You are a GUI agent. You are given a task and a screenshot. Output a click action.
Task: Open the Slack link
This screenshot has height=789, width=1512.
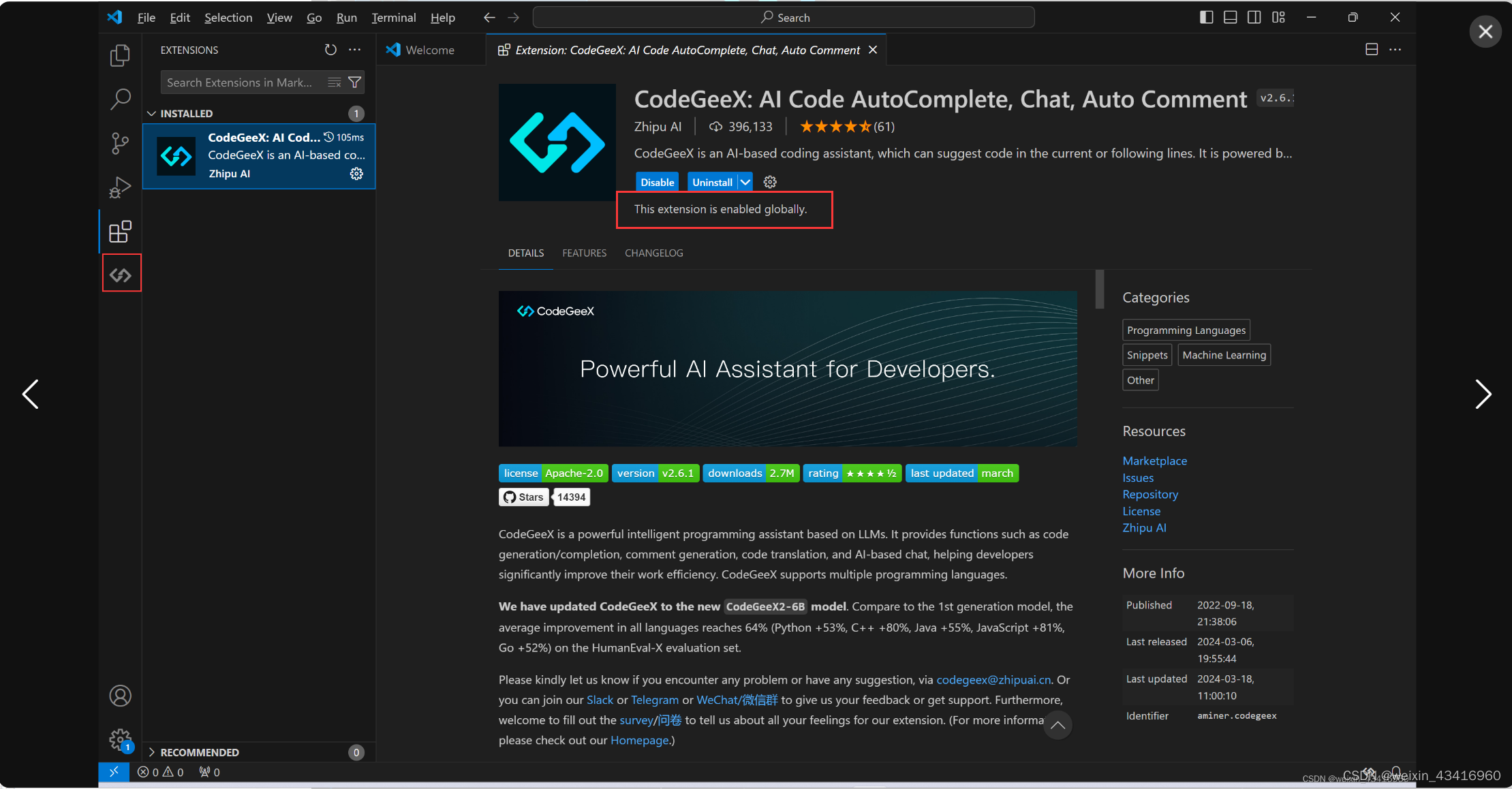click(x=600, y=700)
